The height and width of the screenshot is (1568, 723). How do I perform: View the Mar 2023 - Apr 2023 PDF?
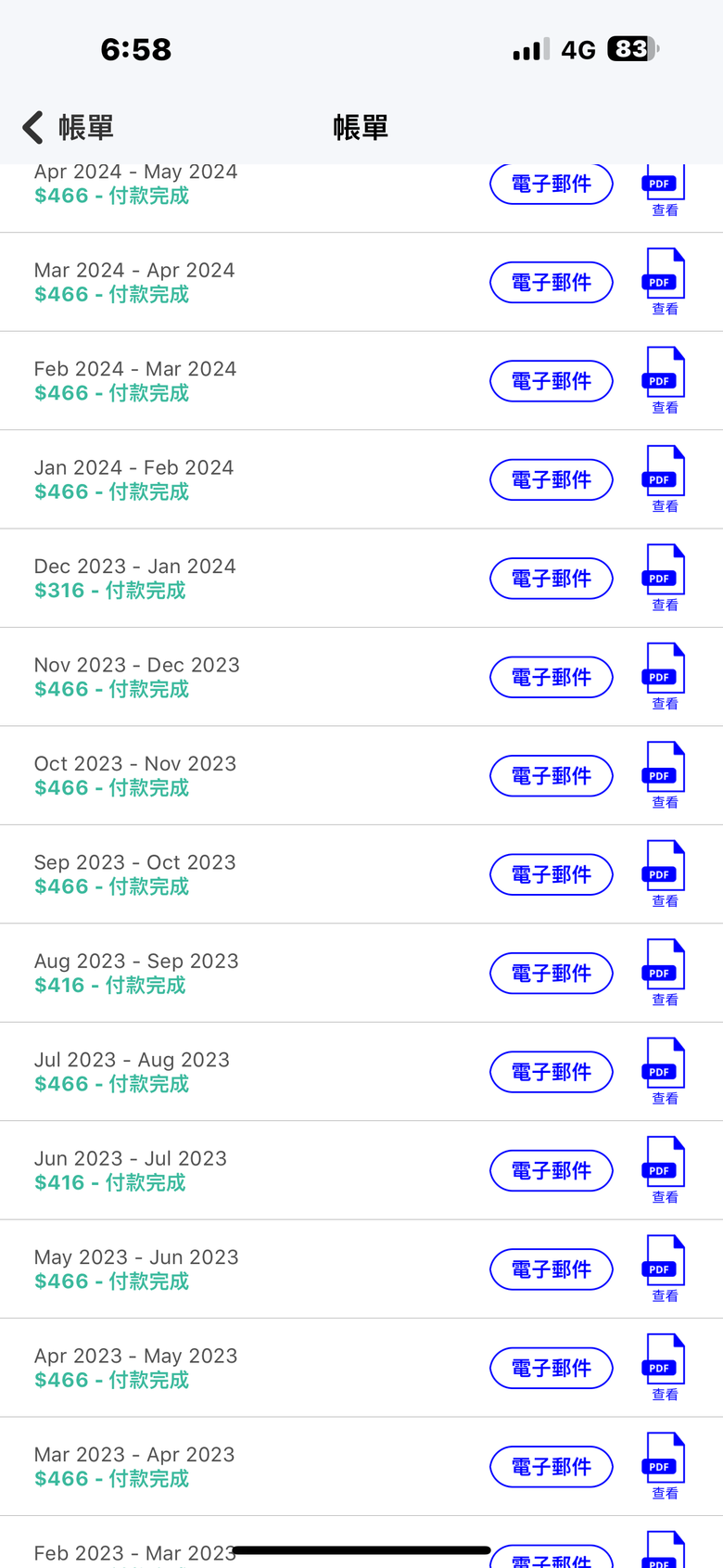point(664,1466)
